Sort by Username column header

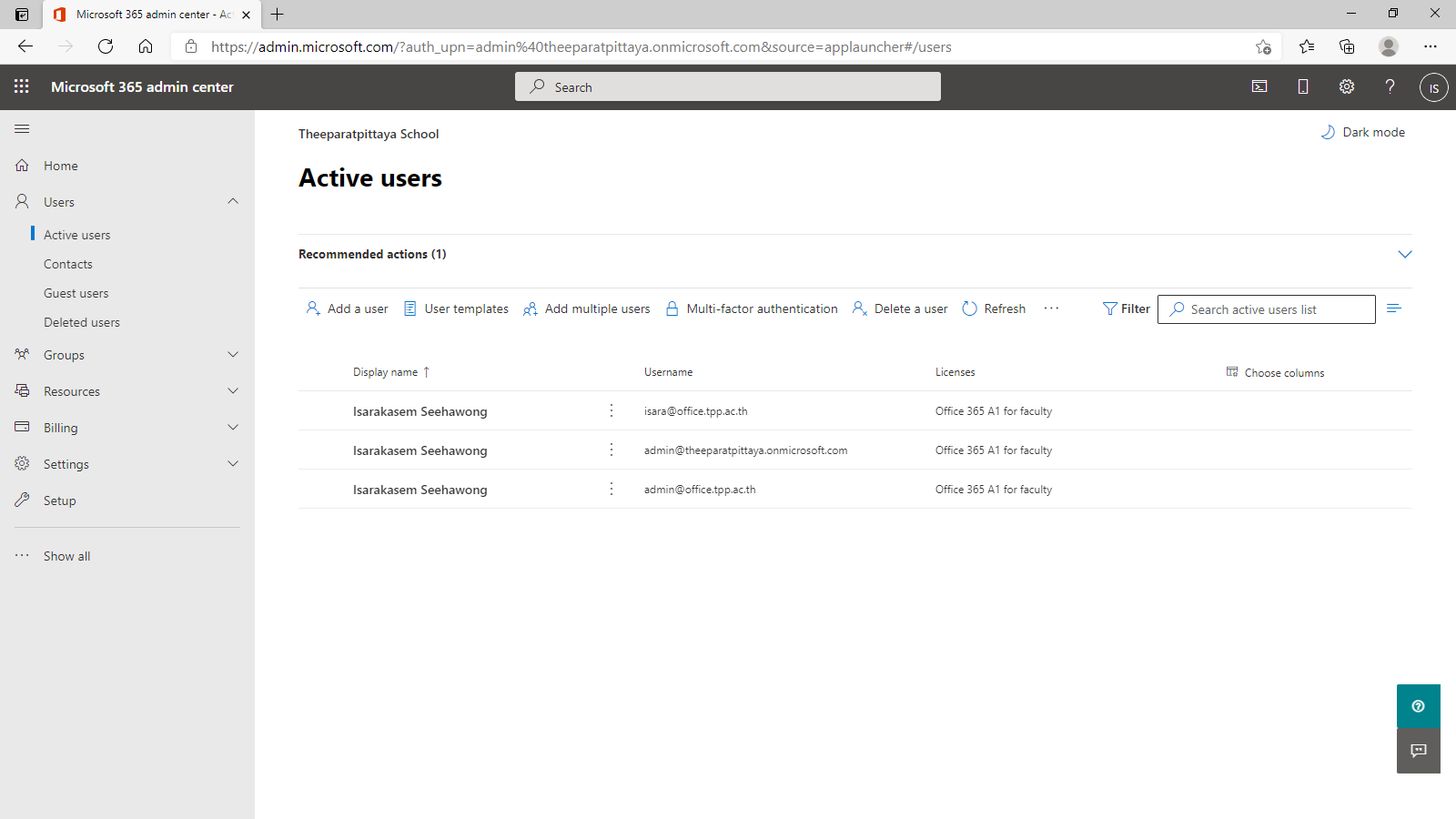click(x=668, y=372)
